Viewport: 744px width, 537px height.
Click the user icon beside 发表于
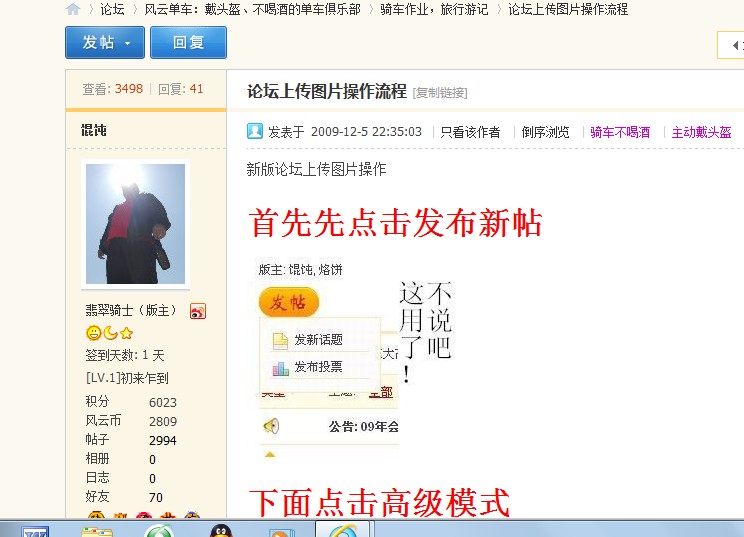click(255, 131)
